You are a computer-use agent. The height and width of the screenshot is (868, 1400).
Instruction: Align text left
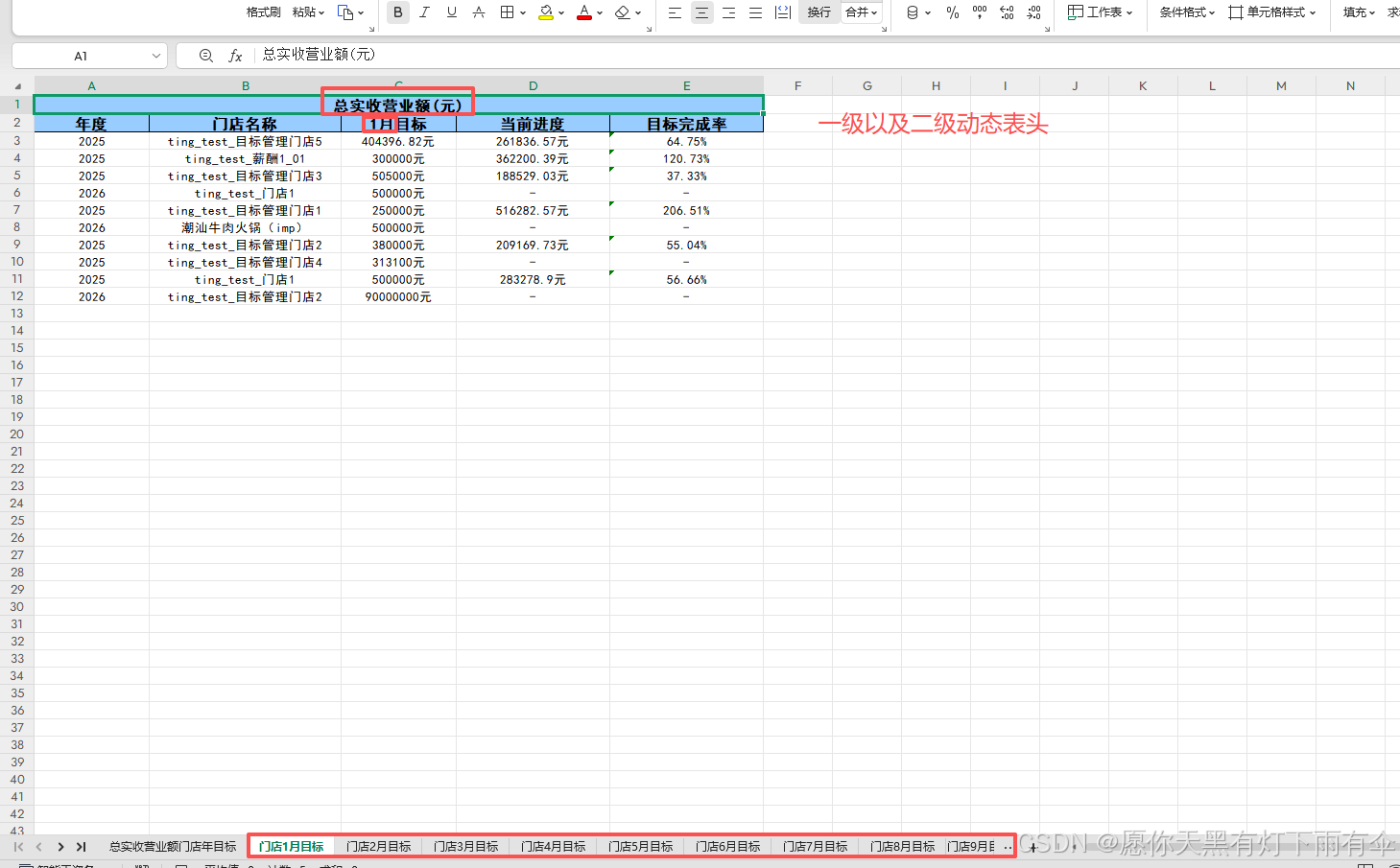click(675, 12)
